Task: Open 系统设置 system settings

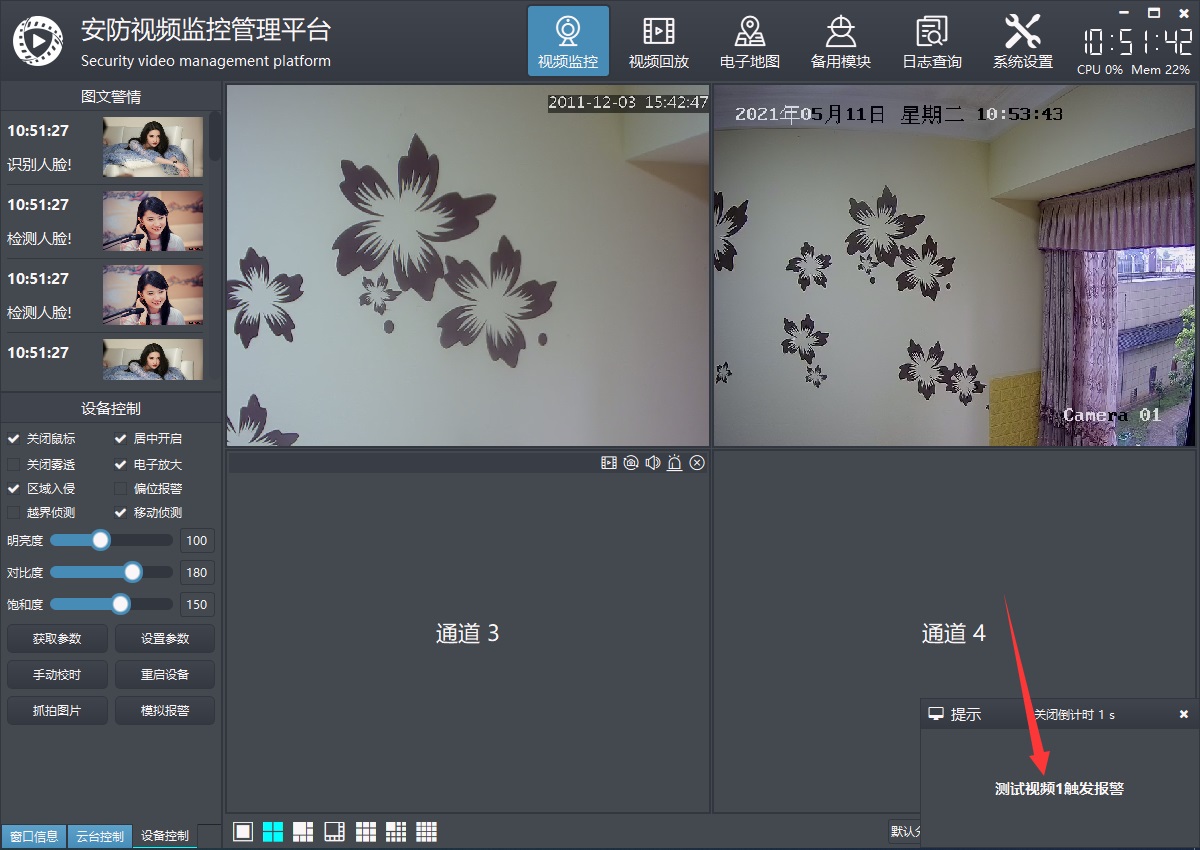Action: (1022, 42)
